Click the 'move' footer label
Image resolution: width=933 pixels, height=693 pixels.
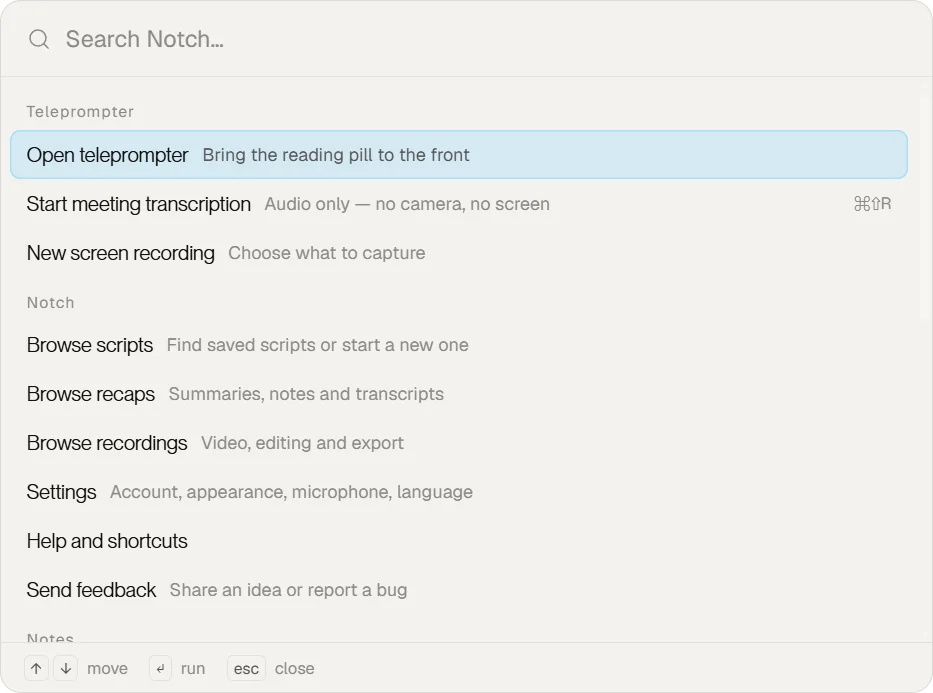coord(108,669)
